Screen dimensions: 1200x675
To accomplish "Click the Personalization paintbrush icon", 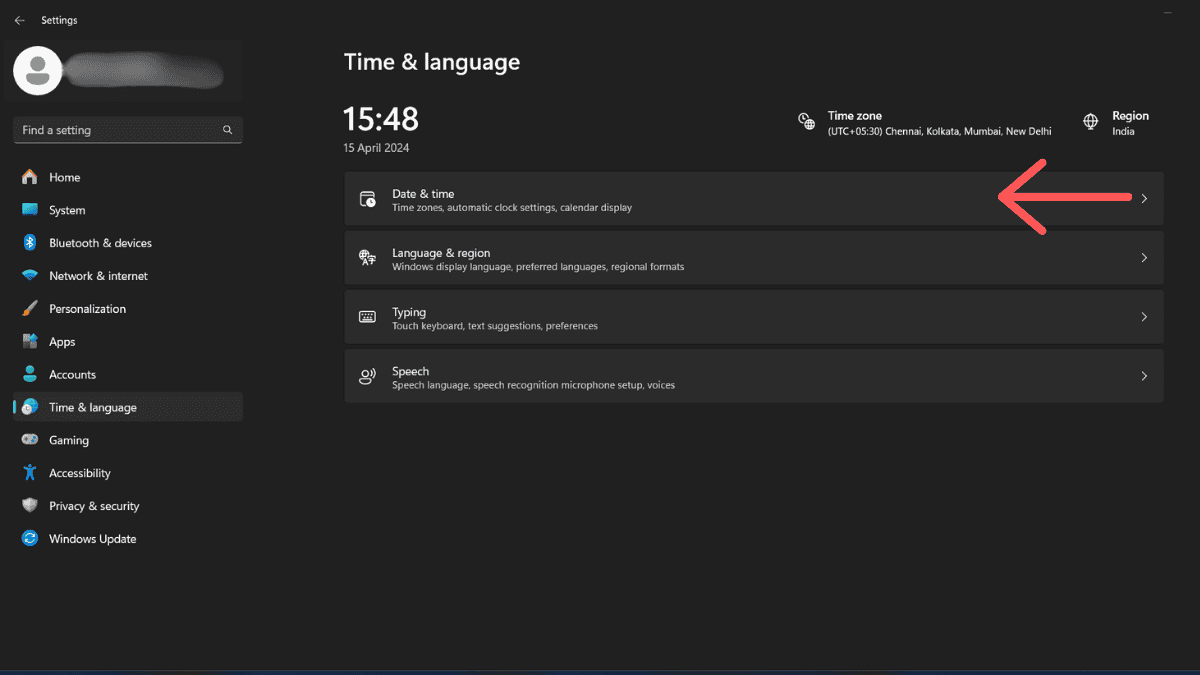I will 30,309.
